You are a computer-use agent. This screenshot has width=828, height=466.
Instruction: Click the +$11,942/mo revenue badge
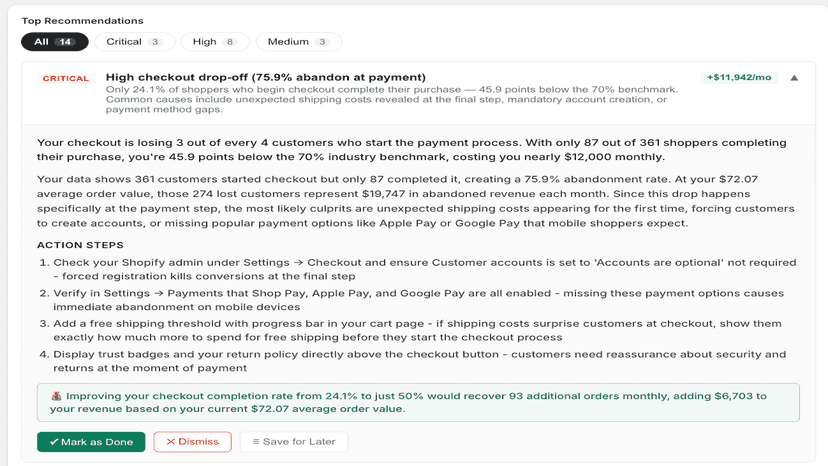tap(739, 78)
